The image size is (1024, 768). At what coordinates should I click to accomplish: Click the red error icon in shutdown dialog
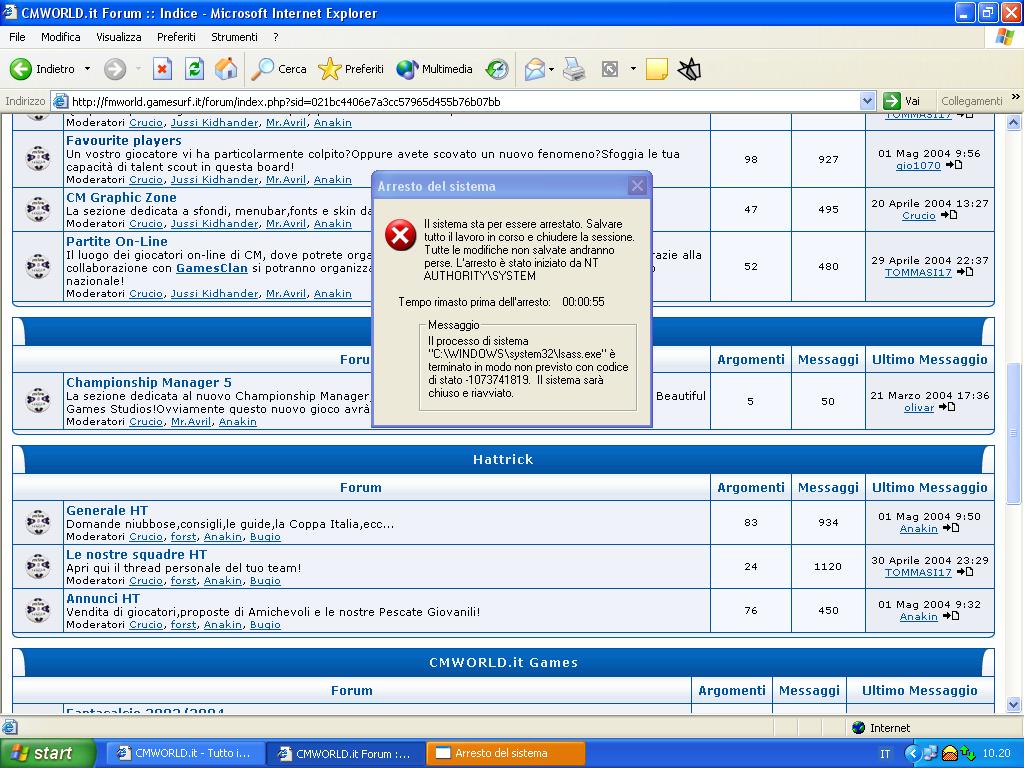pyautogui.click(x=400, y=235)
